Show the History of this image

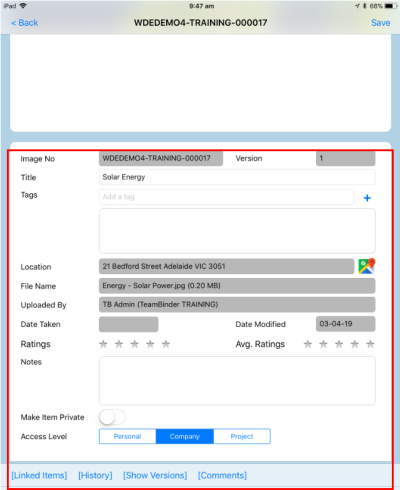[x=95, y=475]
